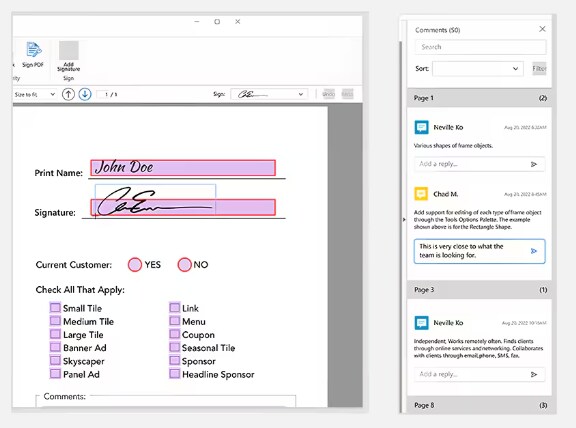Check the Headline Sponsor checkbox
Viewport: 576px width, 428px height.
pos(174,374)
